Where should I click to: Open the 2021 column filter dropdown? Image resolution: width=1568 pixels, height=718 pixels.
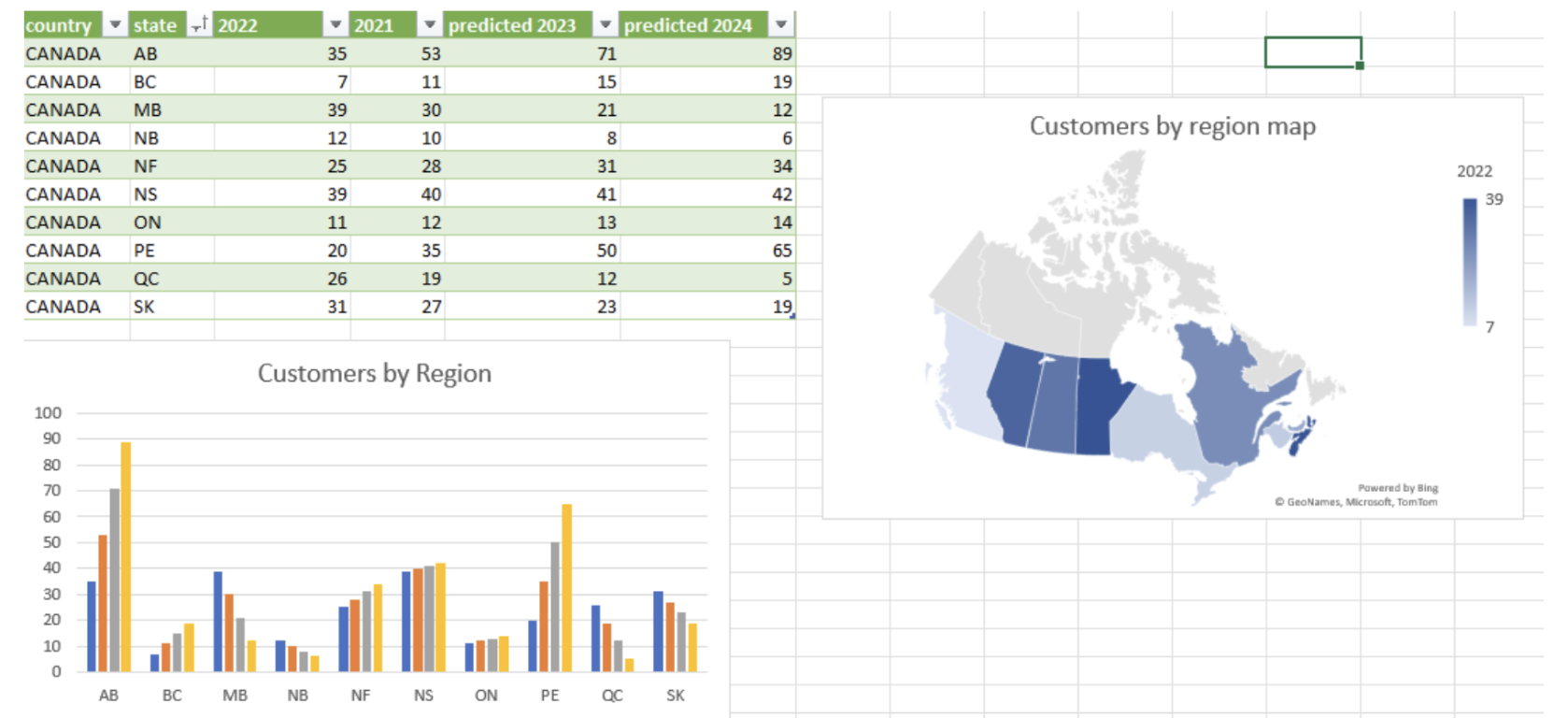[x=430, y=25]
